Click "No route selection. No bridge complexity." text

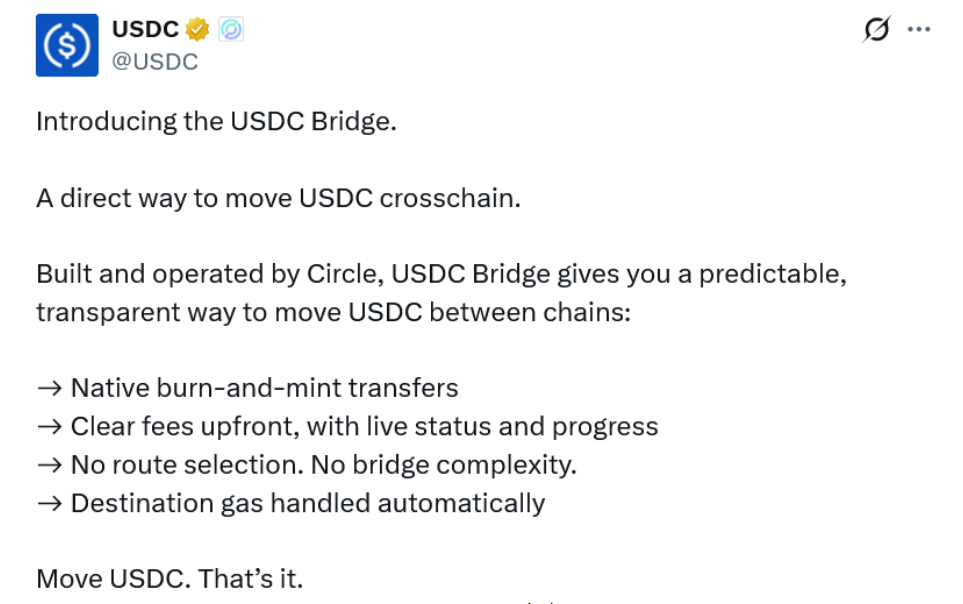tap(323, 464)
